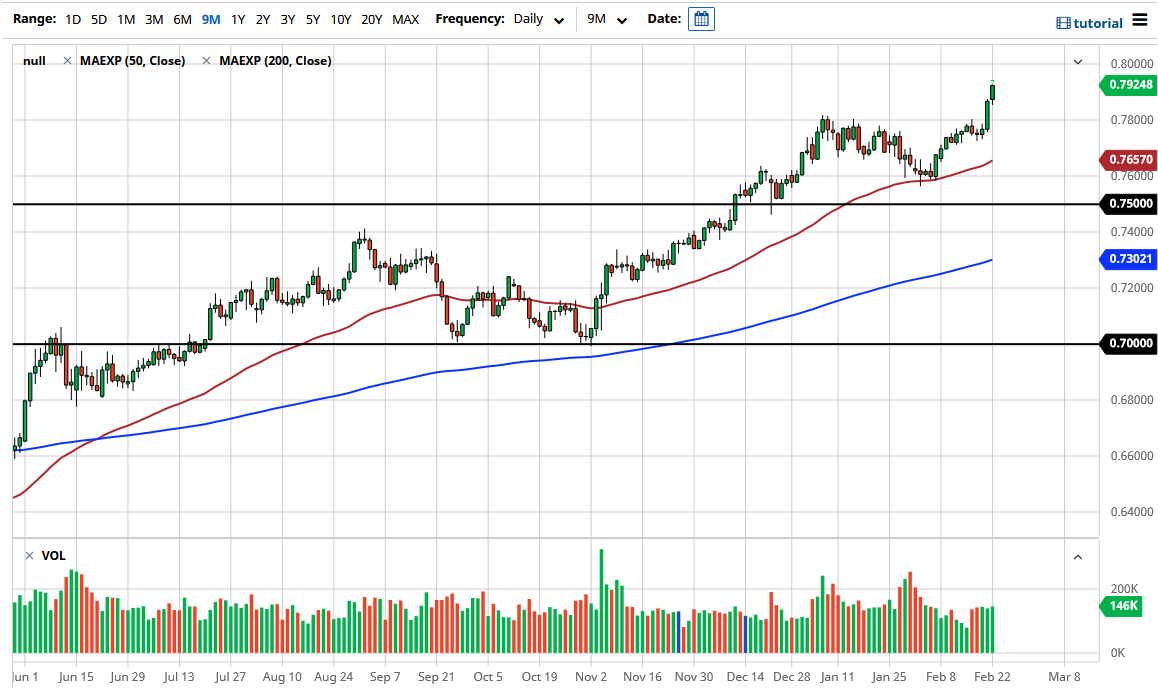Image resolution: width=1158 pixels, height=688 pixels.
Task: Select the highlighted 9M range tab
Action: click(x=210, y=18)
